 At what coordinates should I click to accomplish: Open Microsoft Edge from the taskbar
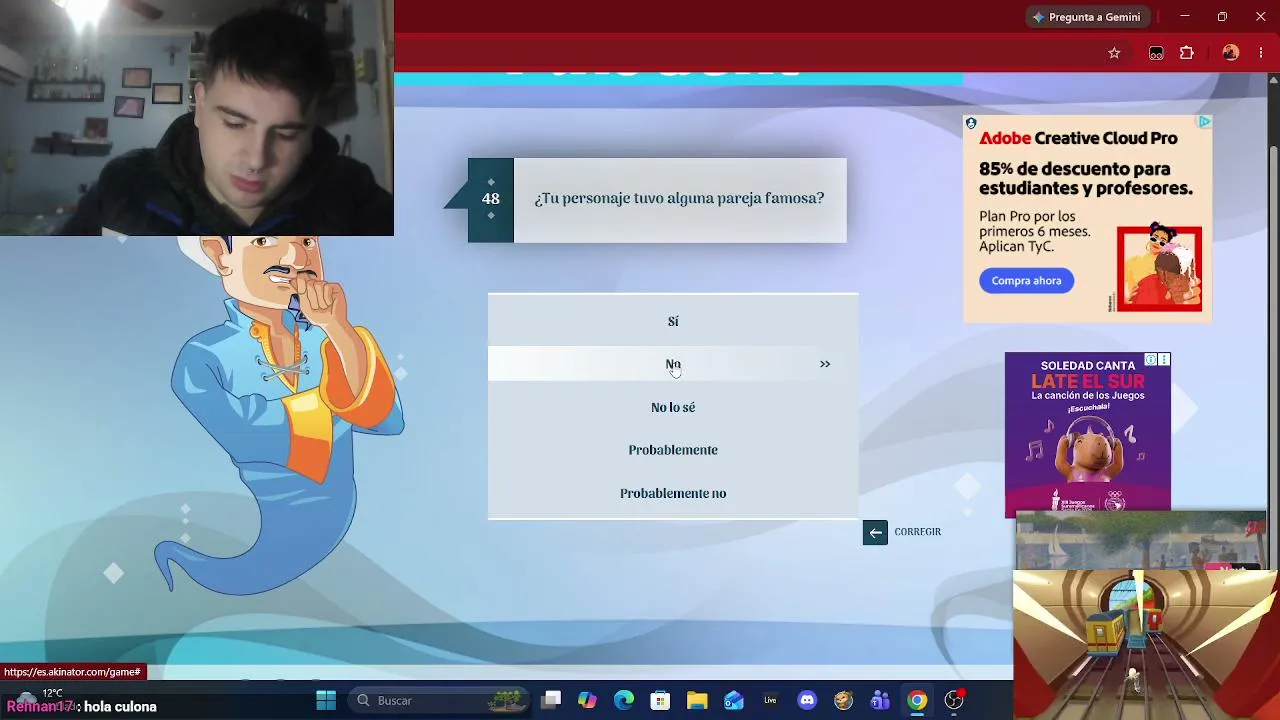[x=624, y=700]
